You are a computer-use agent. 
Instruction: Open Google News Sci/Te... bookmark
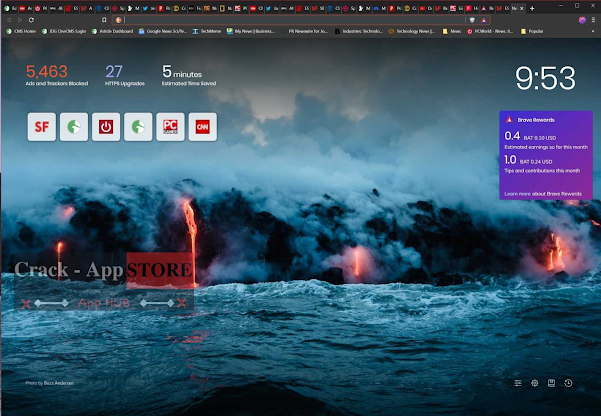click(x=163, y=31)
